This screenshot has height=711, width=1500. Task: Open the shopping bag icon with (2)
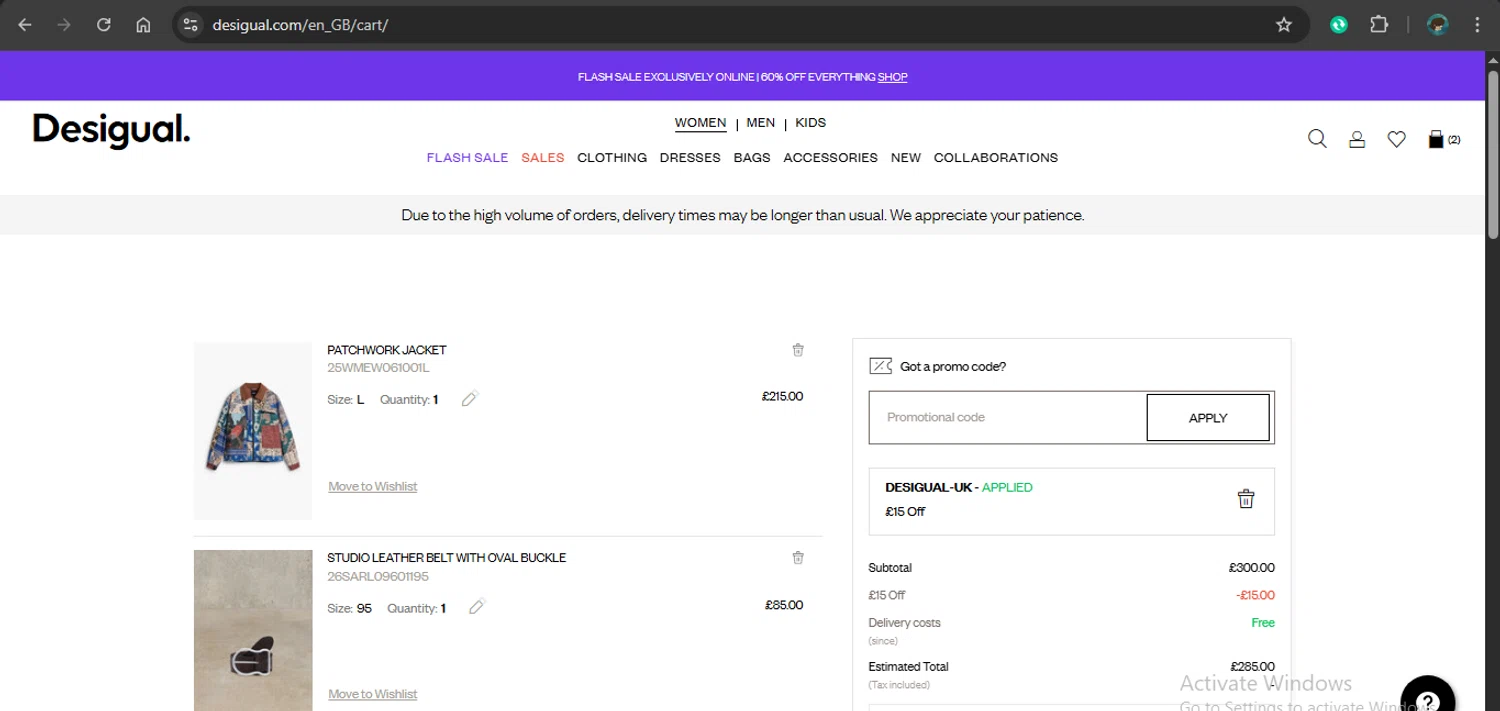point(1444,139)
